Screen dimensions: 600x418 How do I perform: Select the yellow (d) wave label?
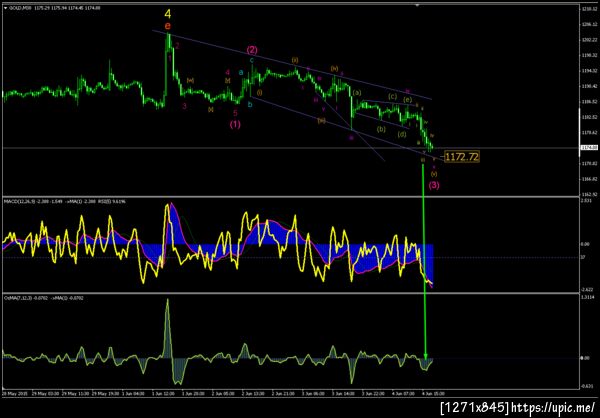401,134
